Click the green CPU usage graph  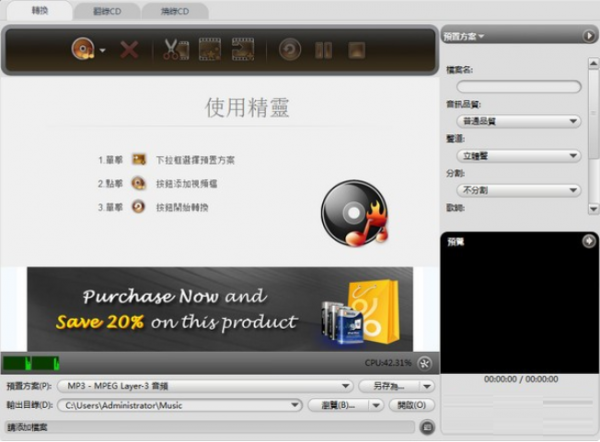pyautogui.click(x=31, y=363)
